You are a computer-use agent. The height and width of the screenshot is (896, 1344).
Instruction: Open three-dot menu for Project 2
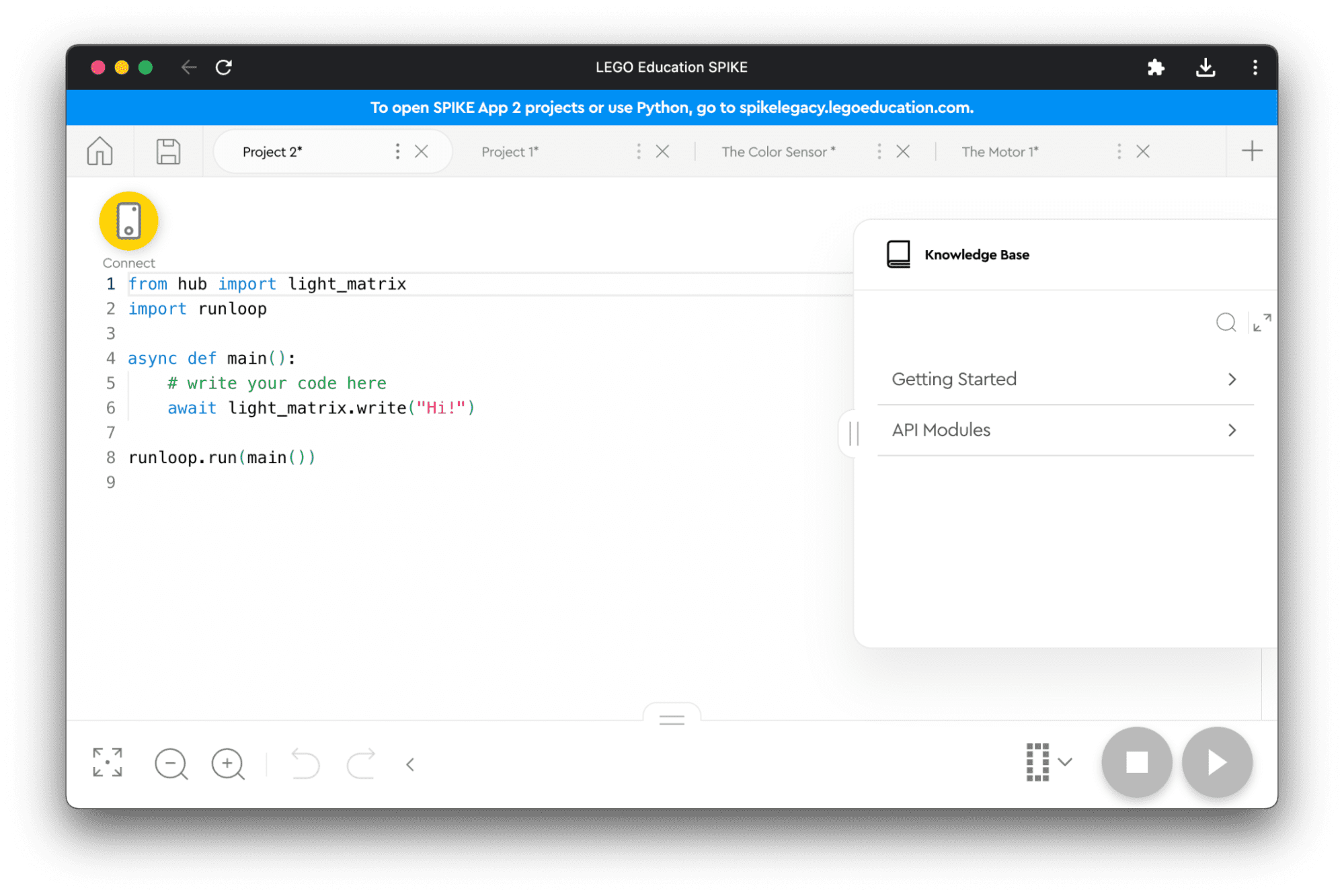pyautogui.click(x=395, y=151)
